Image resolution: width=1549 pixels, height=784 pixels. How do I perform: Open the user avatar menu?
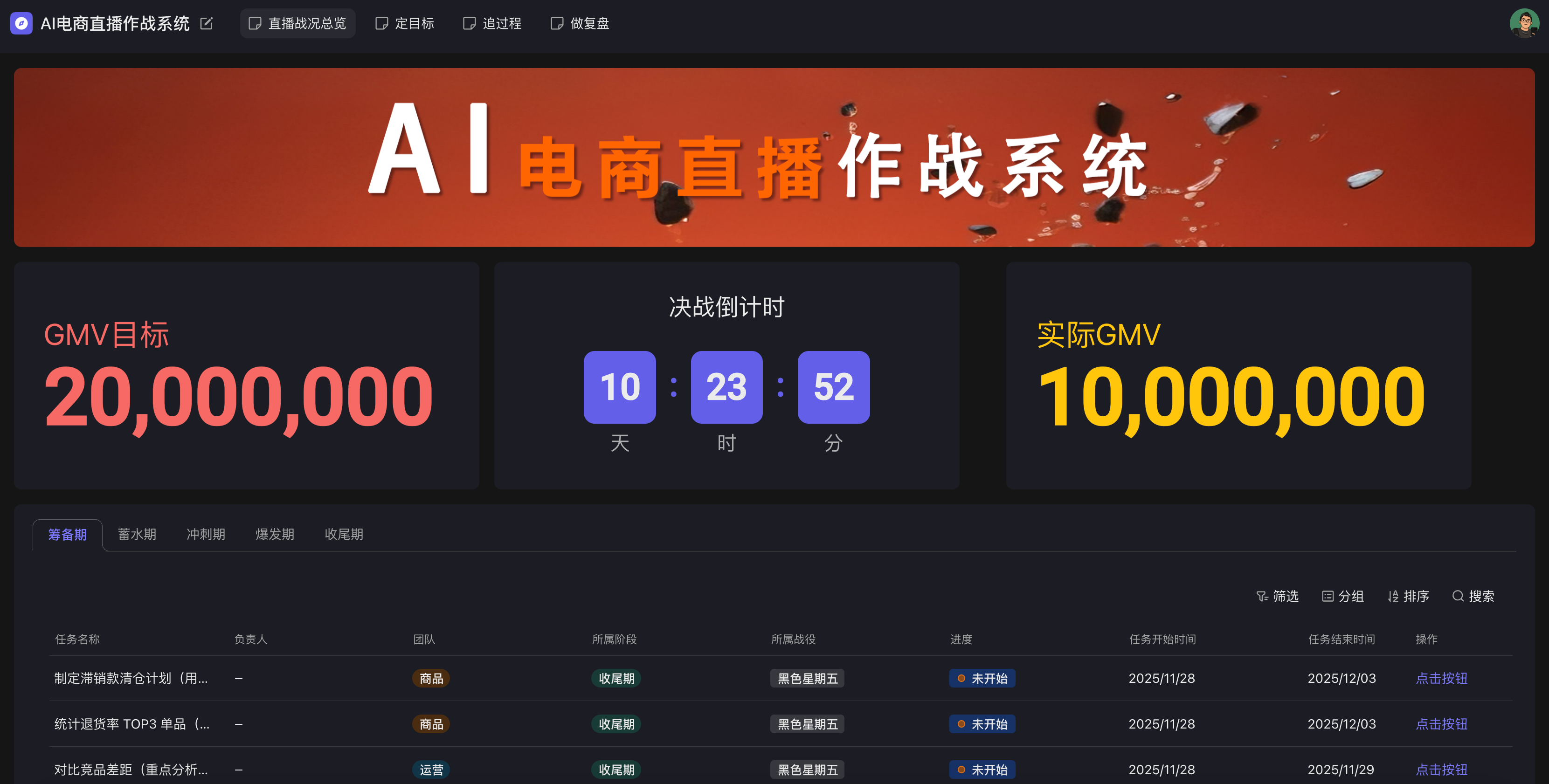pos(1524,23)
